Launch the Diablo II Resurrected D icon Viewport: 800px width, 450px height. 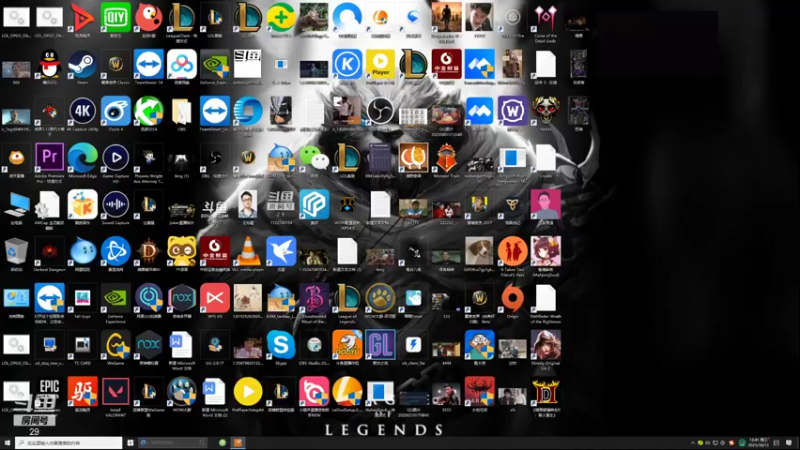(545, 391)
